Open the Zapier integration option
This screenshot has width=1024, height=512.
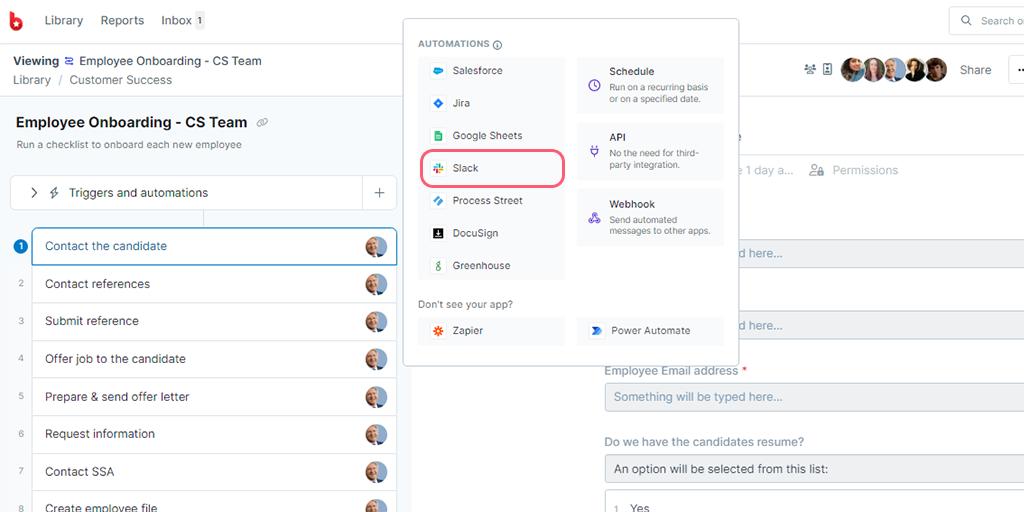tap(491, 331)
